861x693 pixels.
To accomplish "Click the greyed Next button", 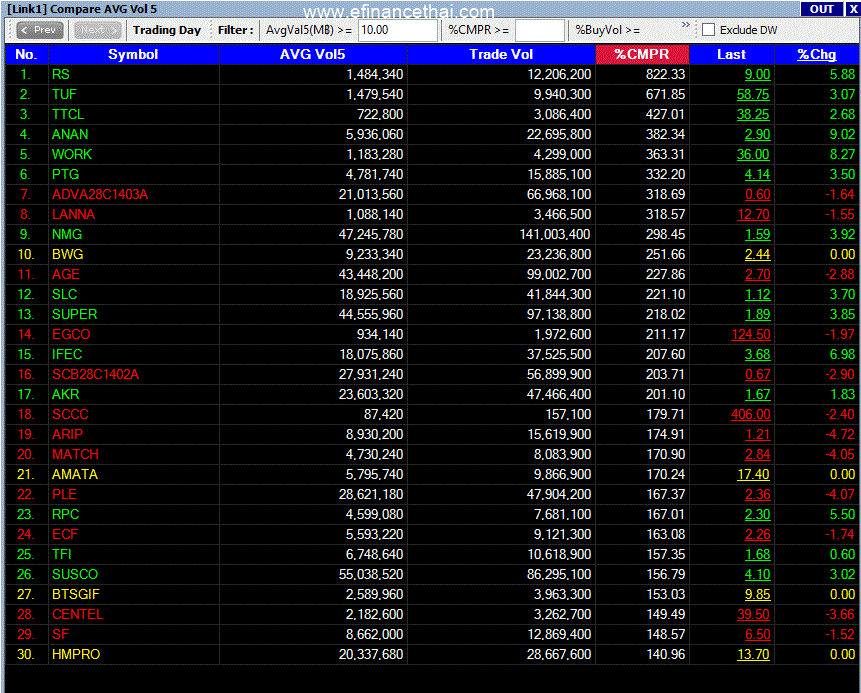I will tap(98, 30).
